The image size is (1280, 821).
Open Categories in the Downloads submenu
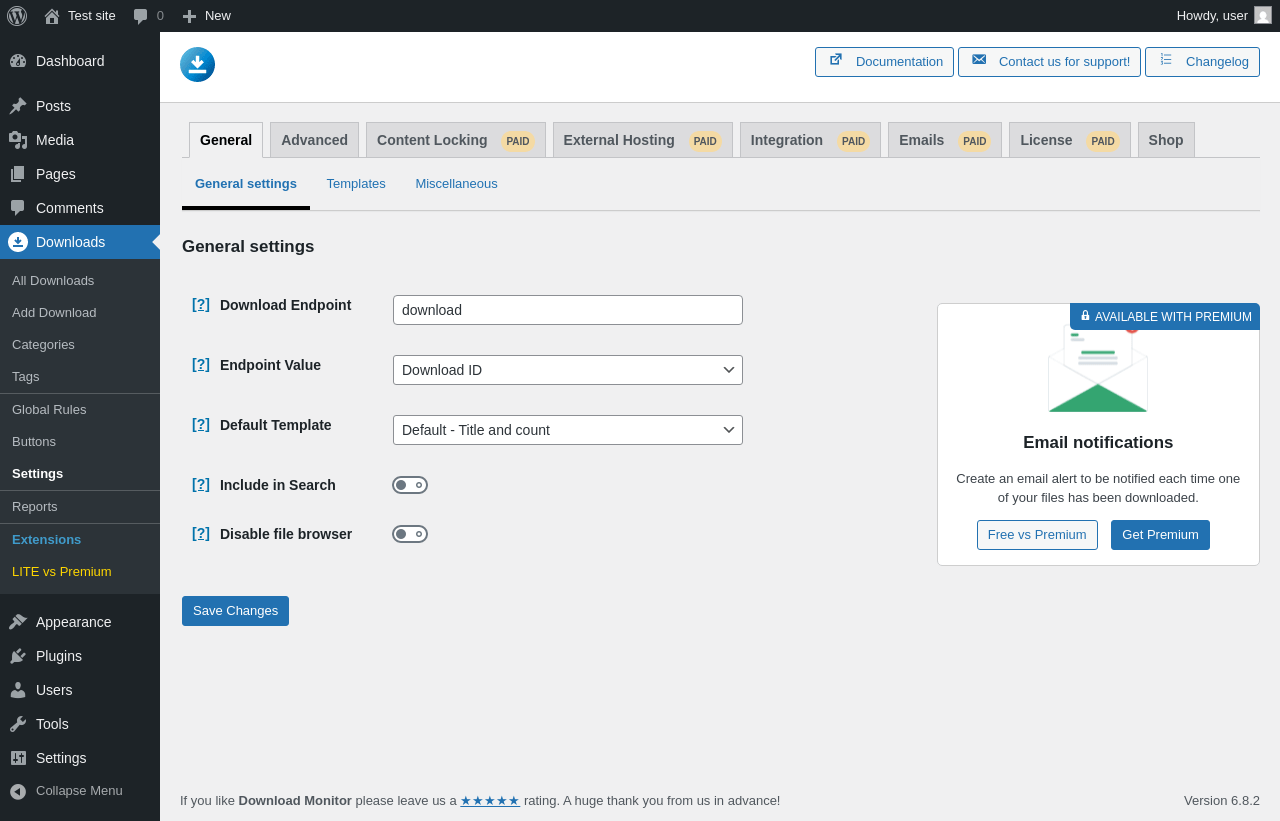80,345
